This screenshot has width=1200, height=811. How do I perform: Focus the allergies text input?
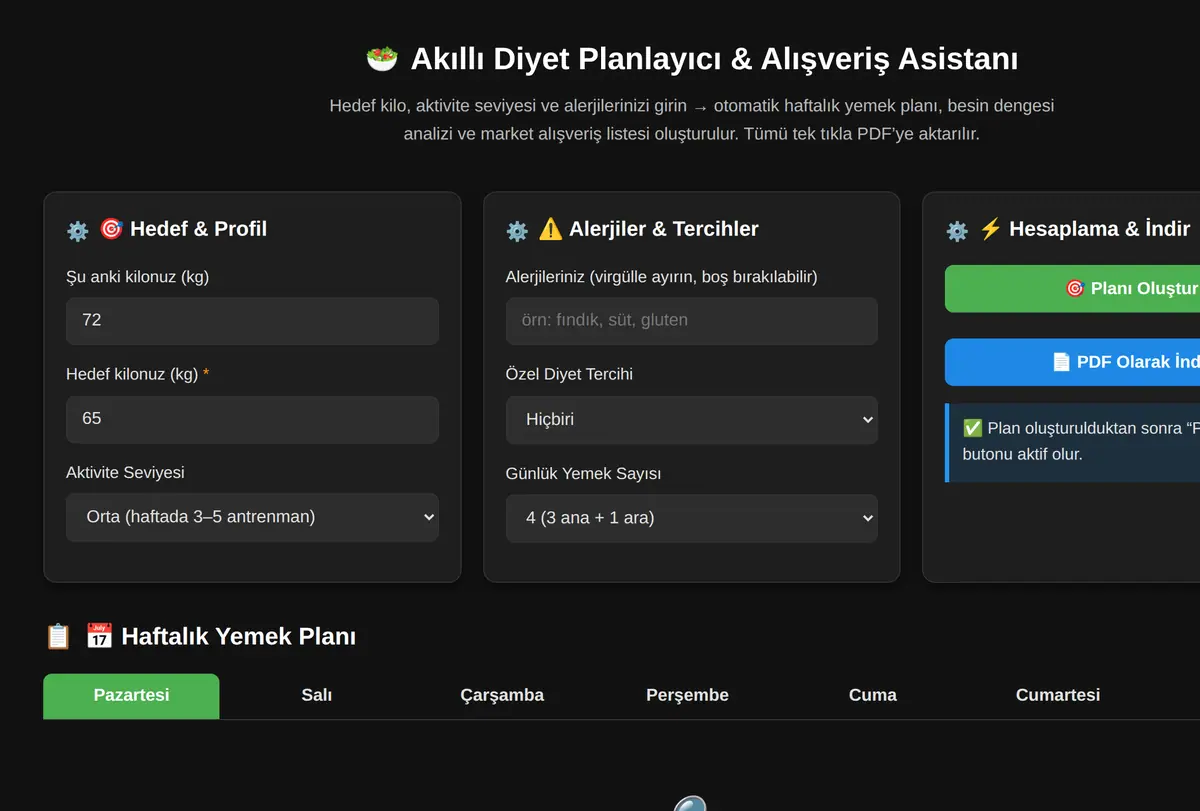[692, 321]
